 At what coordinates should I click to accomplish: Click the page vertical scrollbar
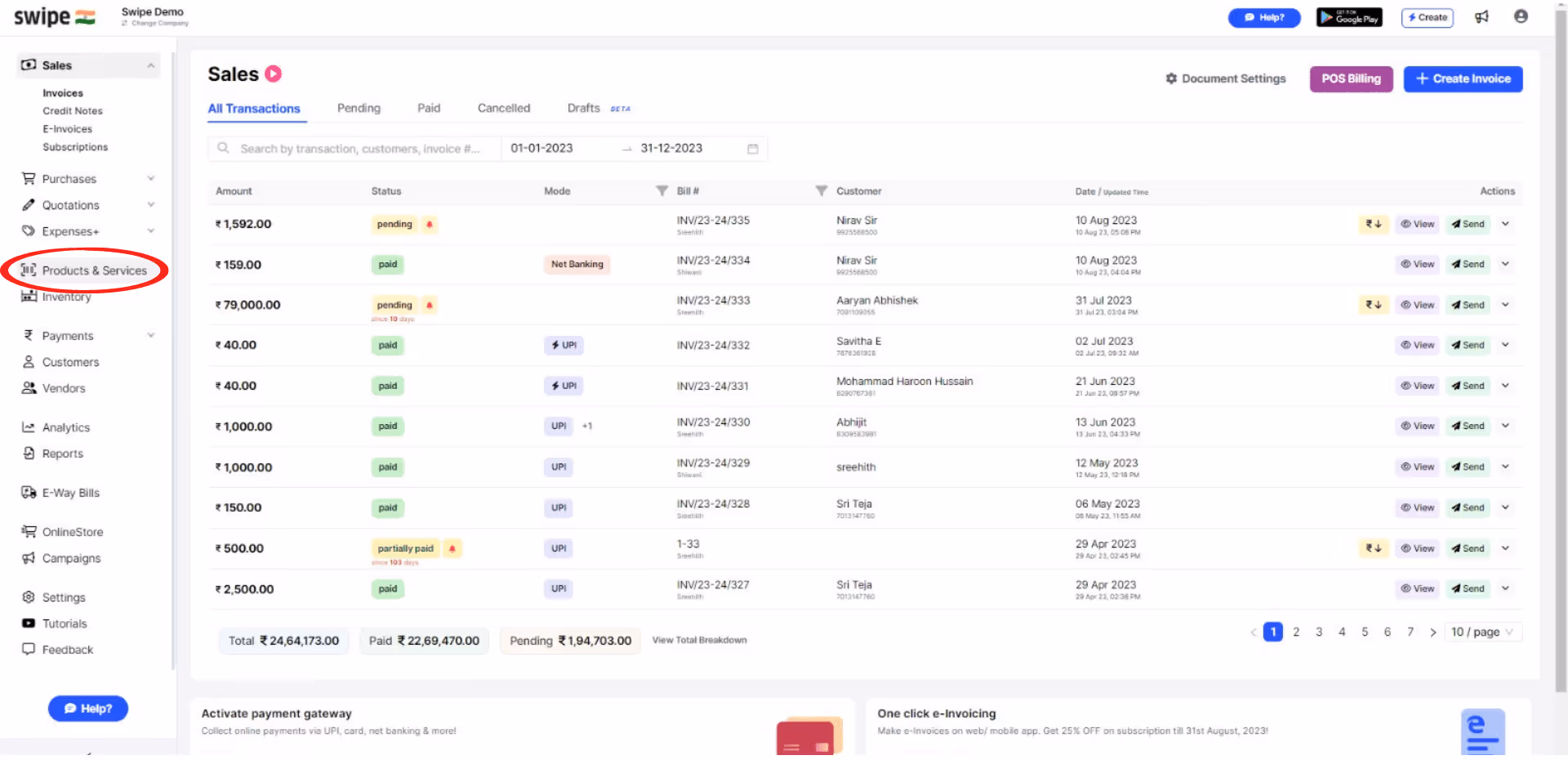(1561, 351)
